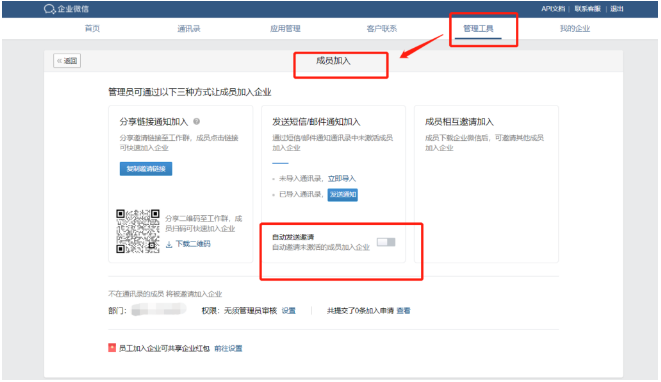Click the 立即导入 link
661x382 pixels.
coord(342,178)
